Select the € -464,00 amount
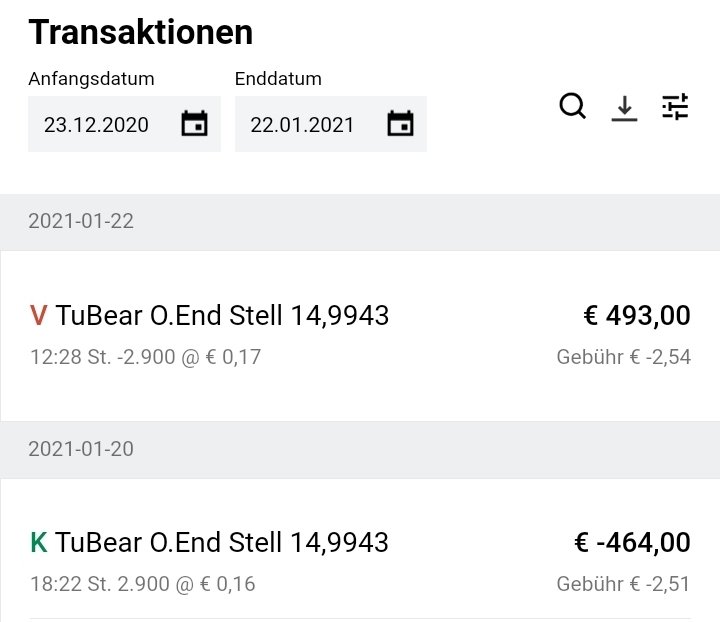720x622 pixels. click(632, 543)
